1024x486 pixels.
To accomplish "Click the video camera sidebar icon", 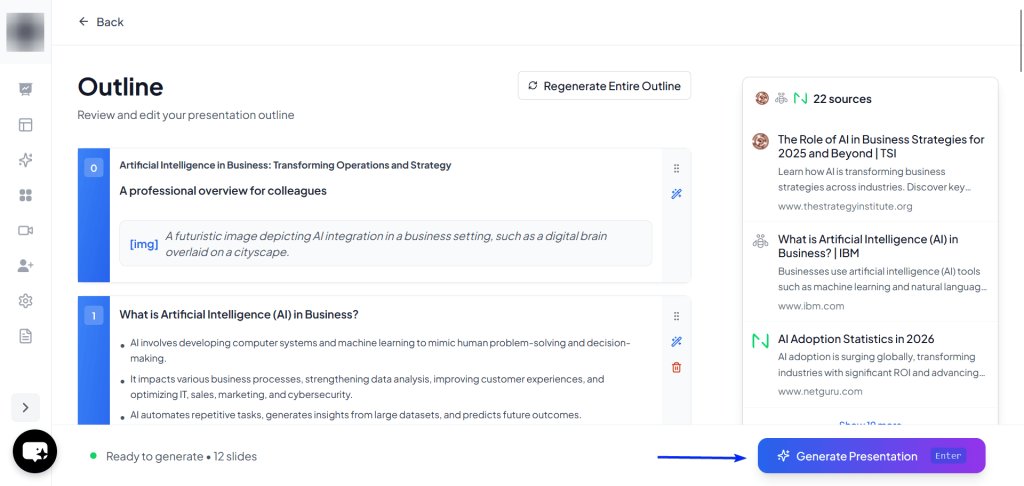I will click(x=26, y=230).
